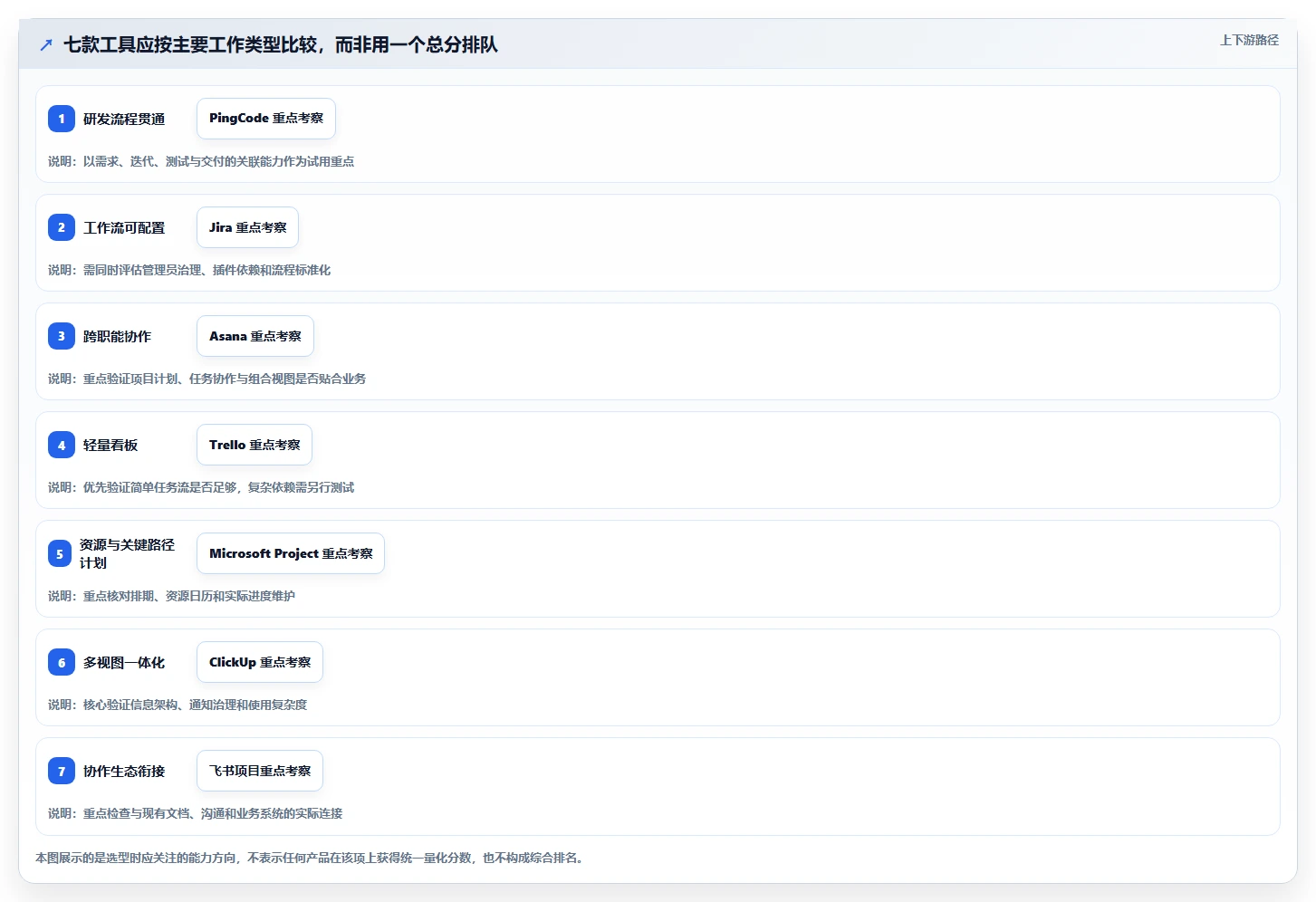Click the number 7 badge for 协作生态衔接
The width and height of the screenshot is (1316, 902).
click(62, 771)
